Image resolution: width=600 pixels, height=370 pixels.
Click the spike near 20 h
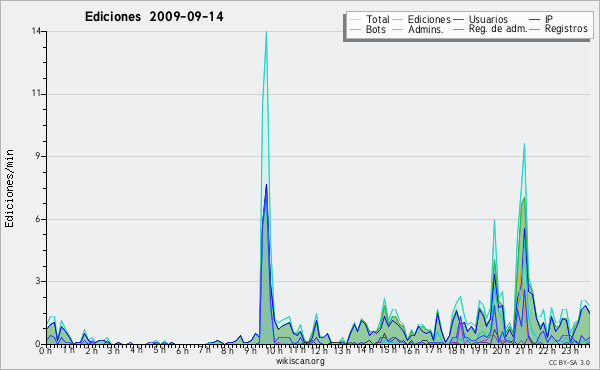click(494, 220)
